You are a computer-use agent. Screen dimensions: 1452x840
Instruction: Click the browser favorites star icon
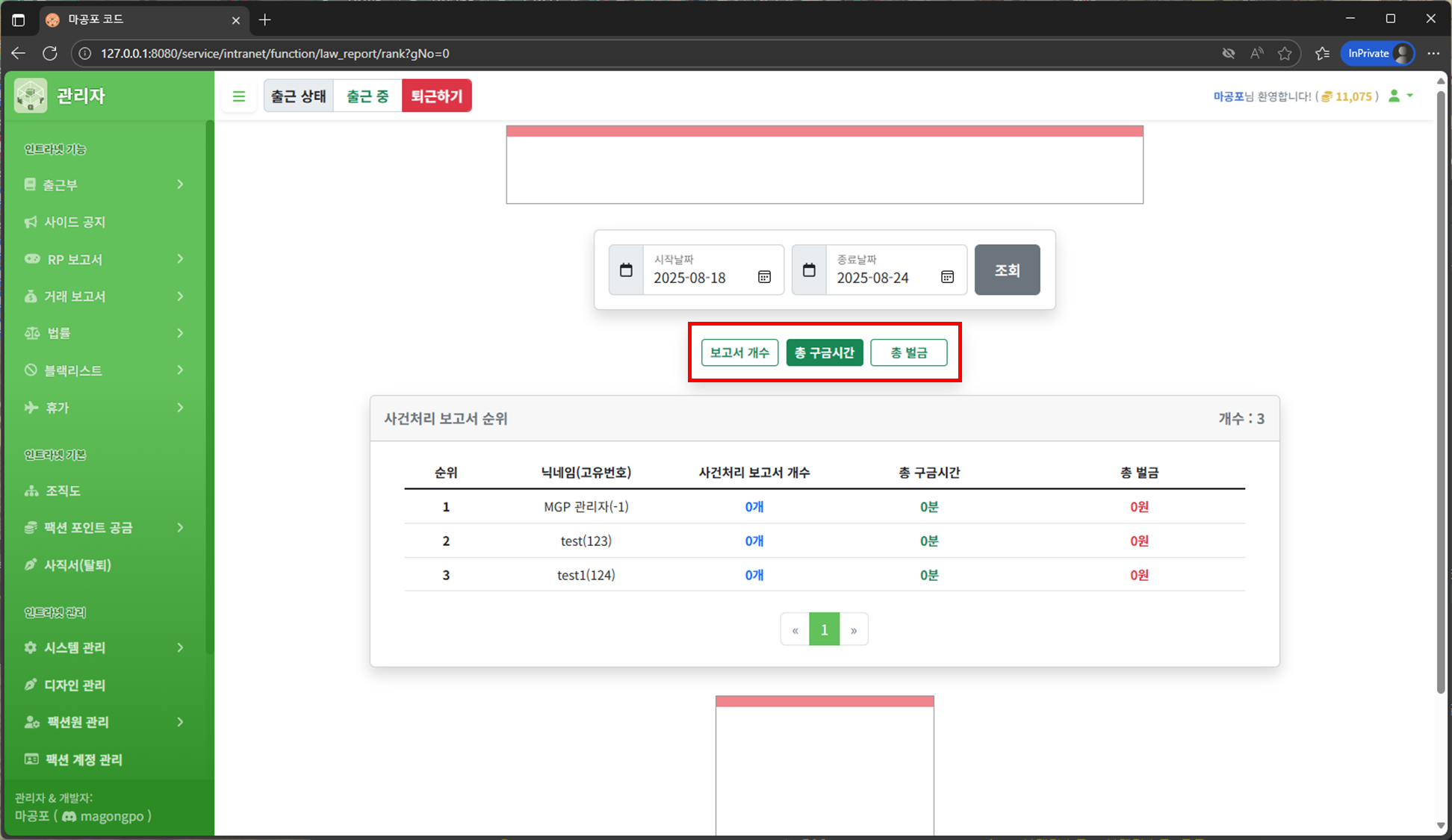click(1285, 53)
